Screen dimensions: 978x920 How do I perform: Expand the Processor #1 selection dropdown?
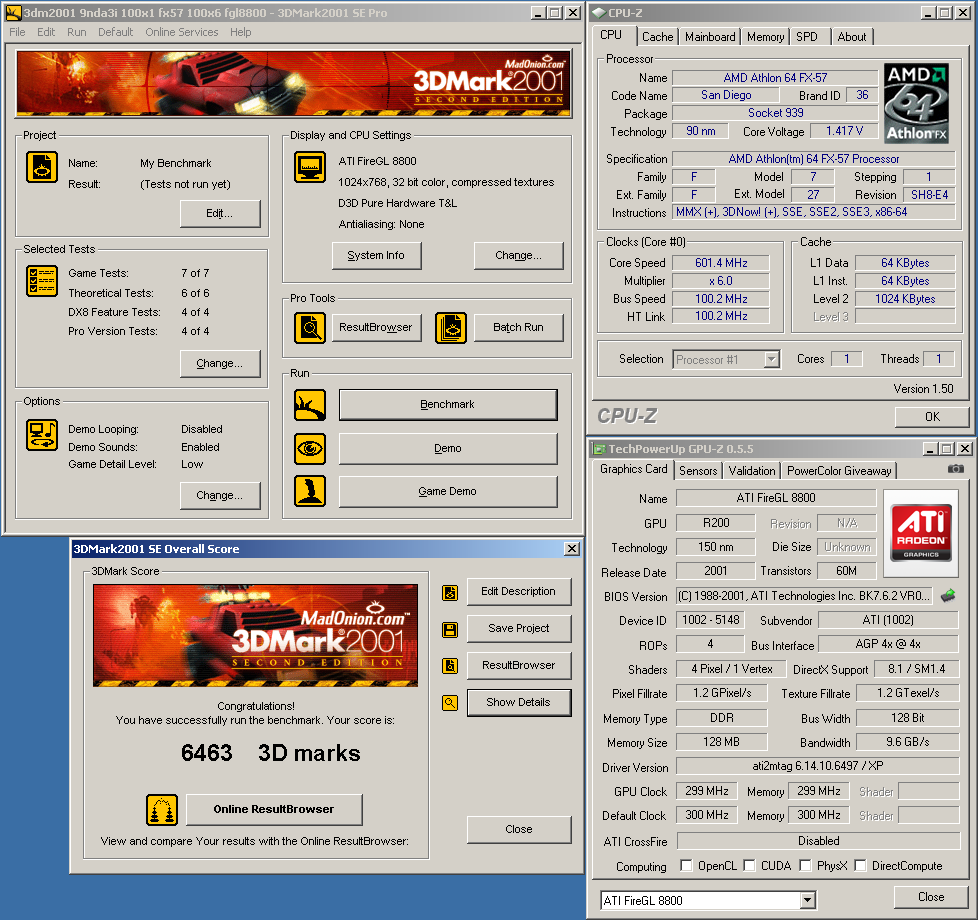(x=771, y=359)
